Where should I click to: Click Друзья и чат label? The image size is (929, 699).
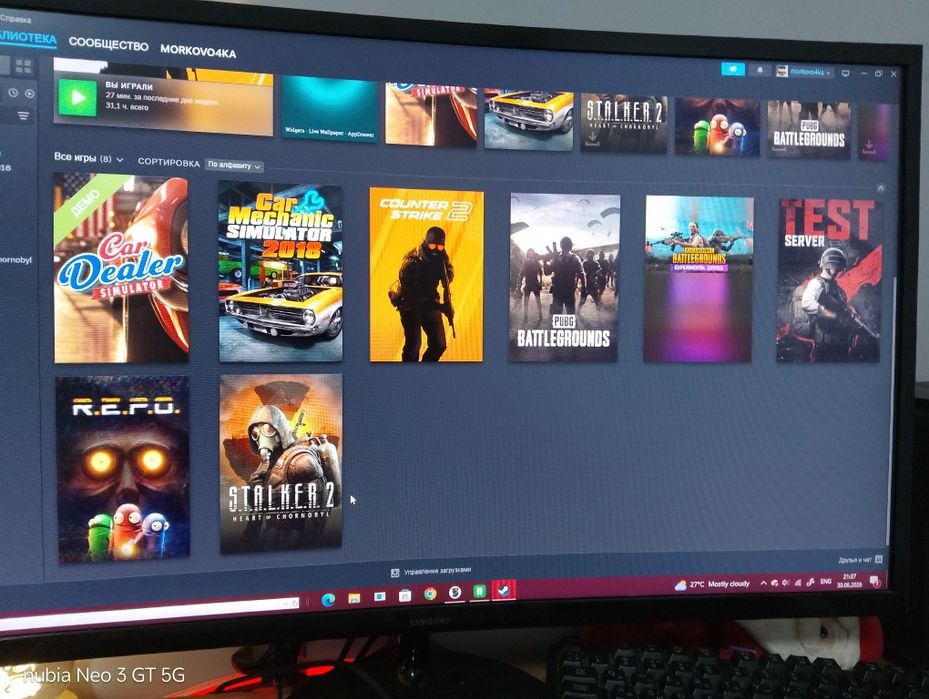click(855, 559)
